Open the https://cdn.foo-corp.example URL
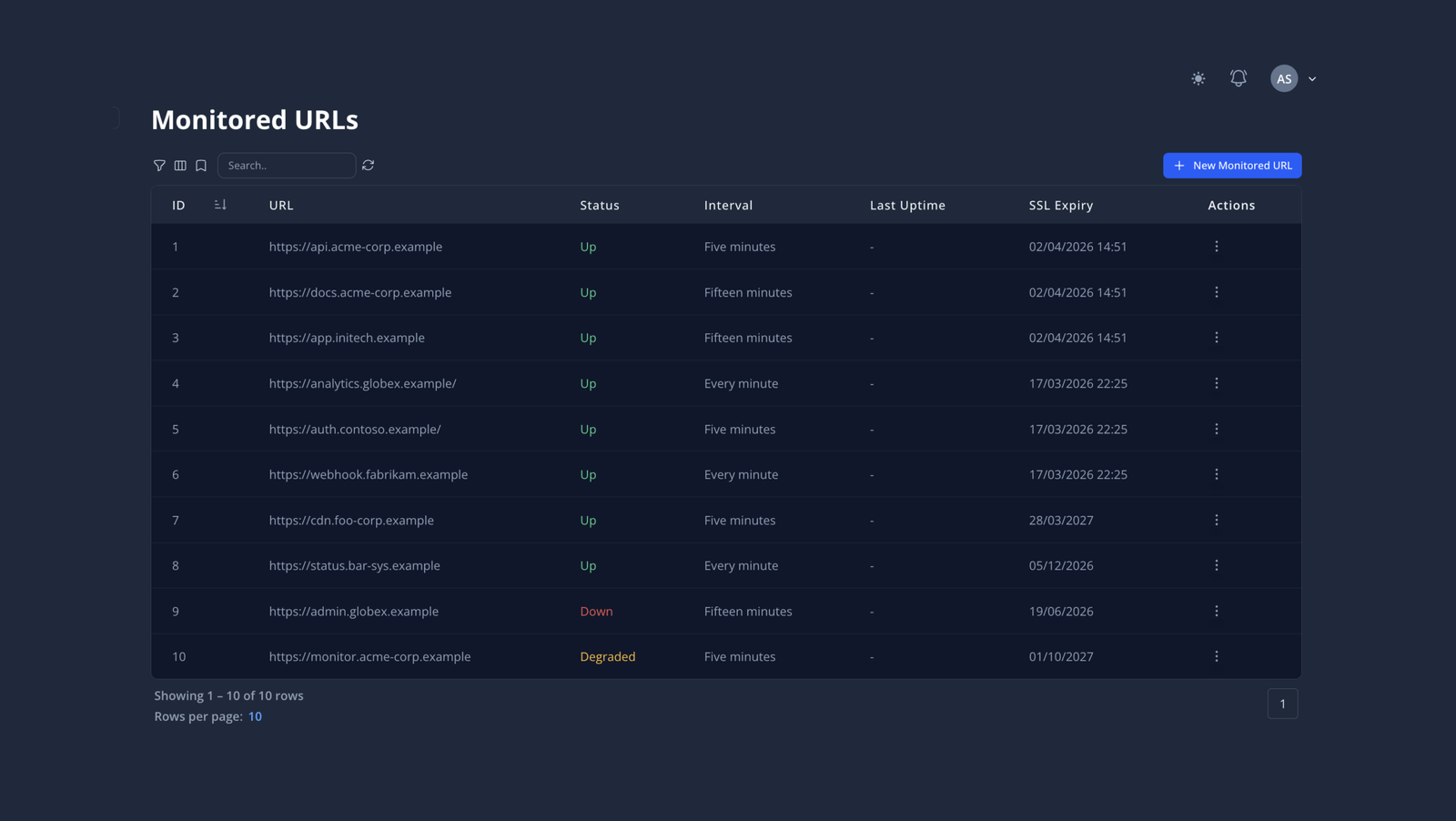Viewport: 1456px width, 821px height. [351, 521]
